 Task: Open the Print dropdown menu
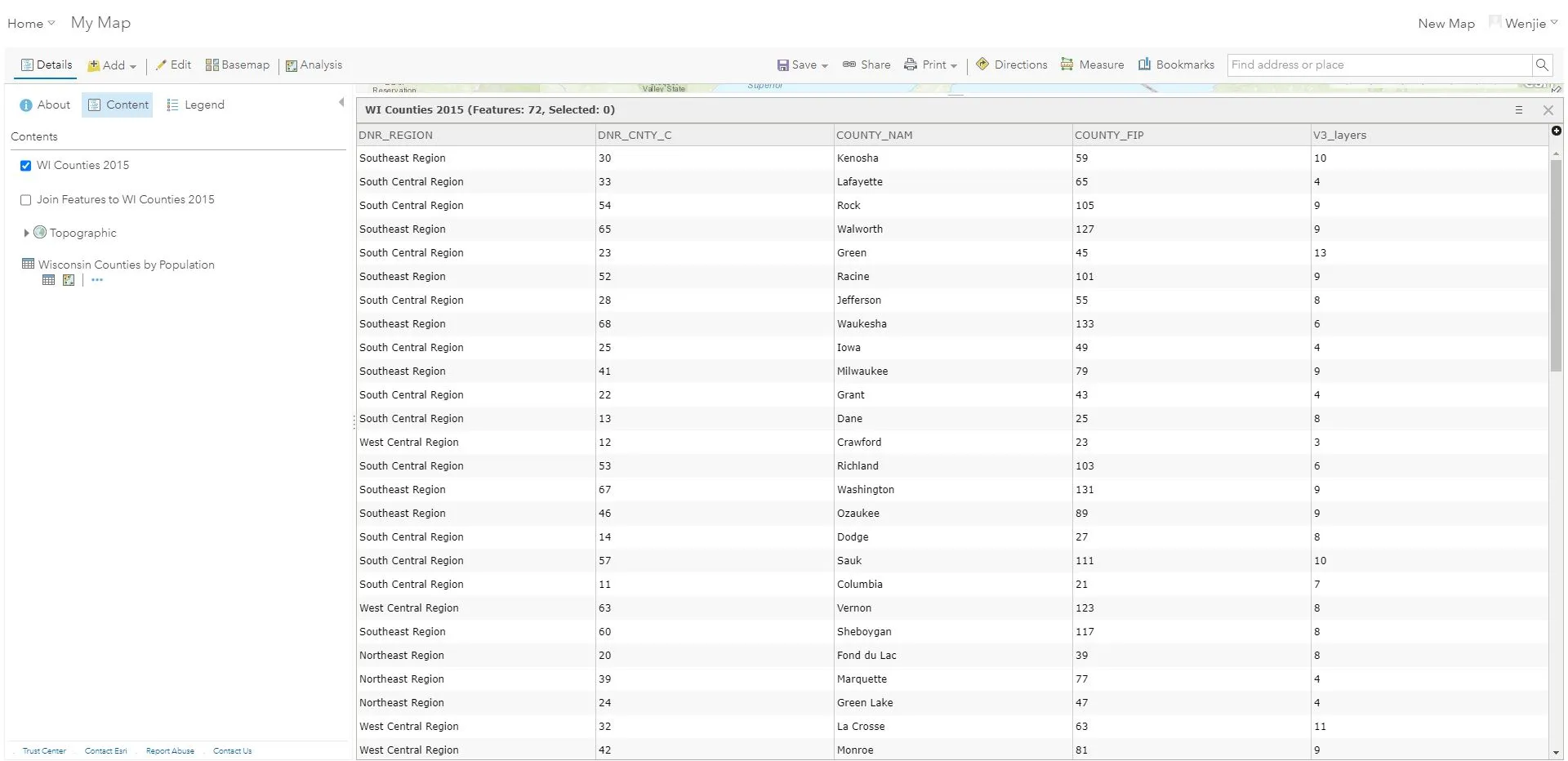coord(930,65)
